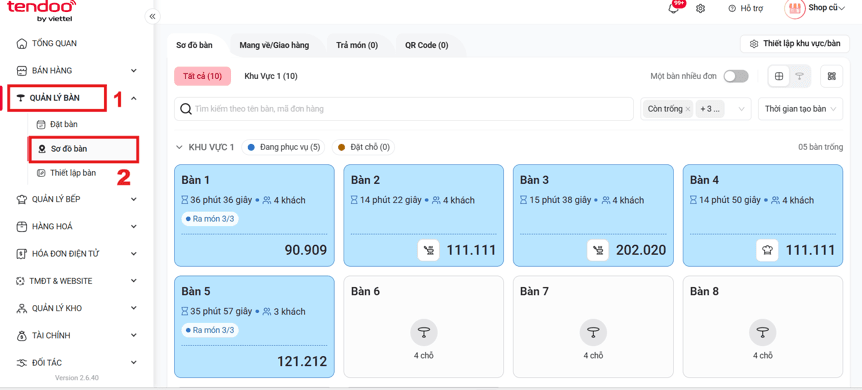
Task: Click the cart icon on Bàn 2
Action: pos(428,250)
